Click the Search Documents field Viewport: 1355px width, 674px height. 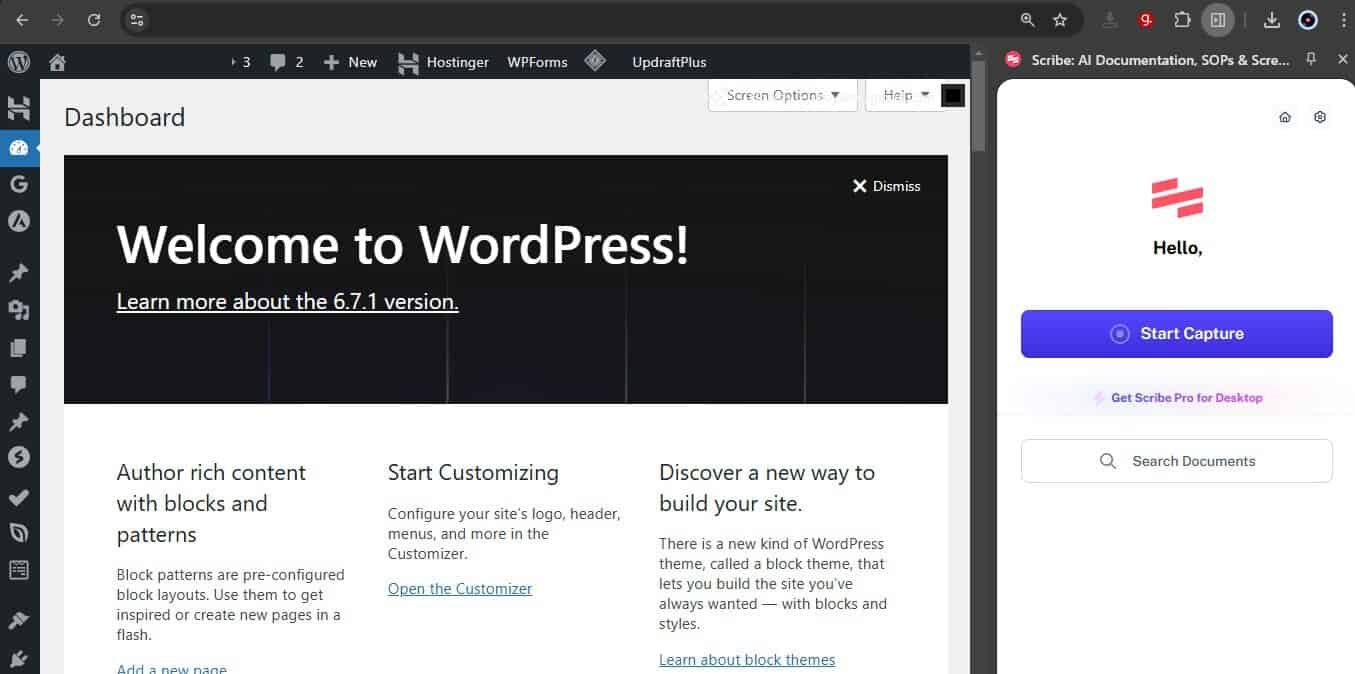pyautogui.click(x=1176, y=461)
